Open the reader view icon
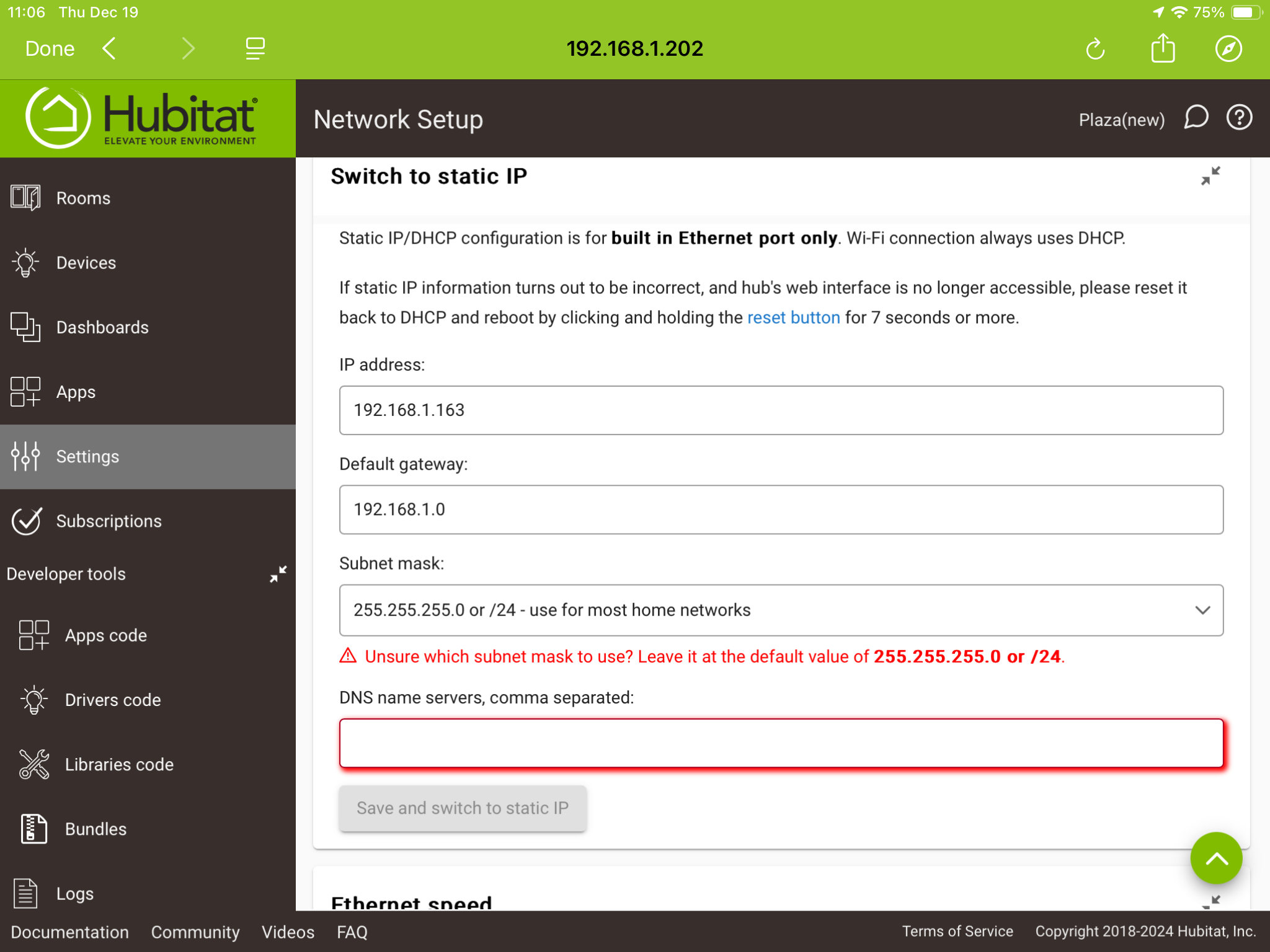Screen dimensions: 1270x952 tap(255, 48)
